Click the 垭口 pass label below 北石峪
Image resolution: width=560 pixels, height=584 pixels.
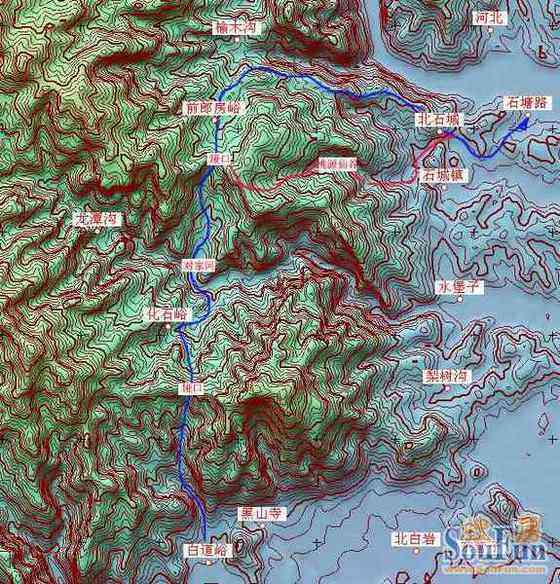tap(191, 388)
